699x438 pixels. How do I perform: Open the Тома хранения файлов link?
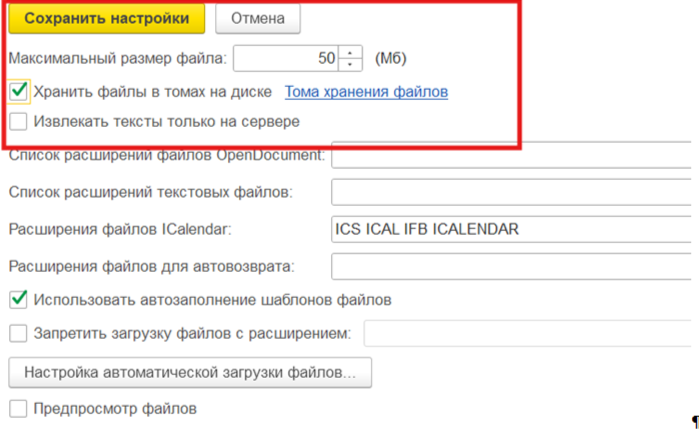coord(366,92)
